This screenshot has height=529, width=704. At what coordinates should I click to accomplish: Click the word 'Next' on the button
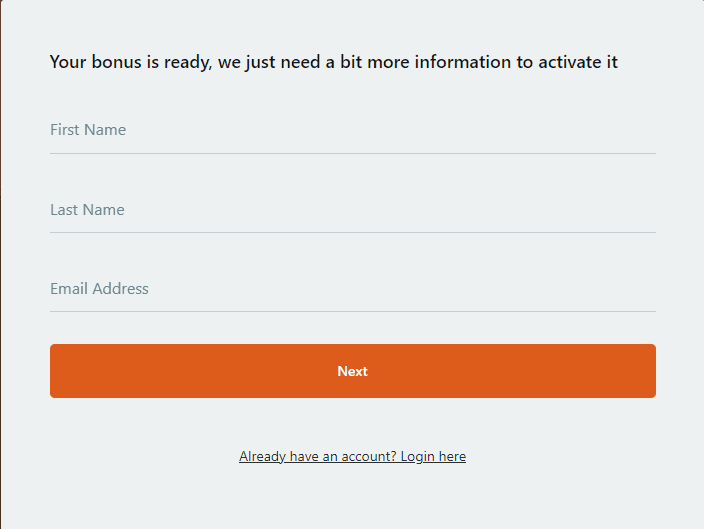point(352,371)
